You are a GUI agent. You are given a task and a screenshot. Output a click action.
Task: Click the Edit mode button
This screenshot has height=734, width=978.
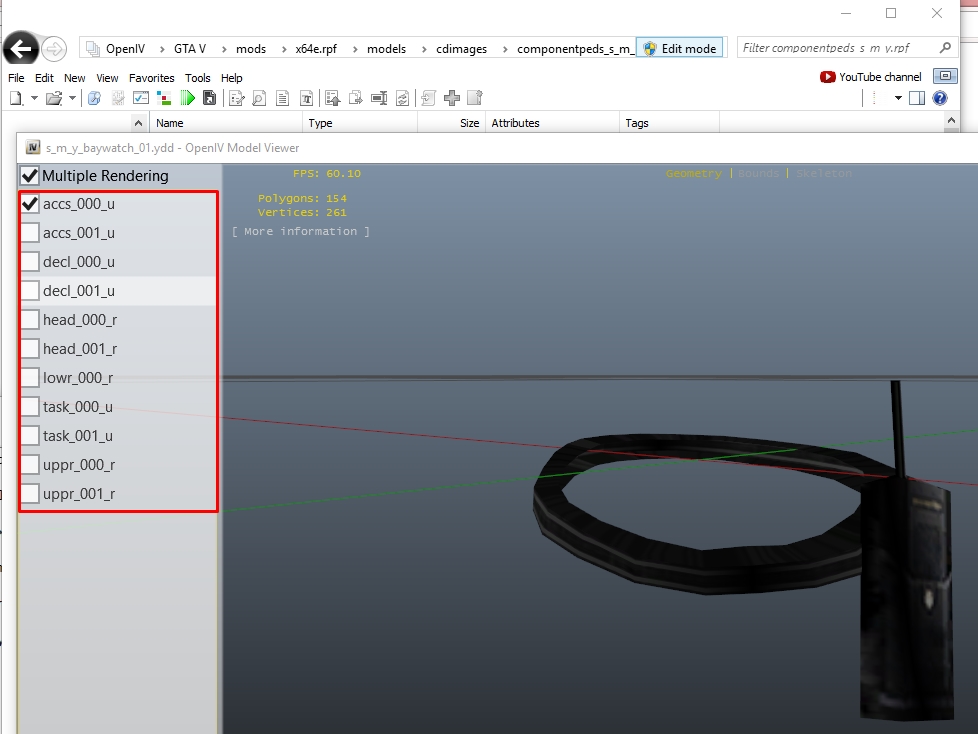pyautogui.click(x=680, y=48)
